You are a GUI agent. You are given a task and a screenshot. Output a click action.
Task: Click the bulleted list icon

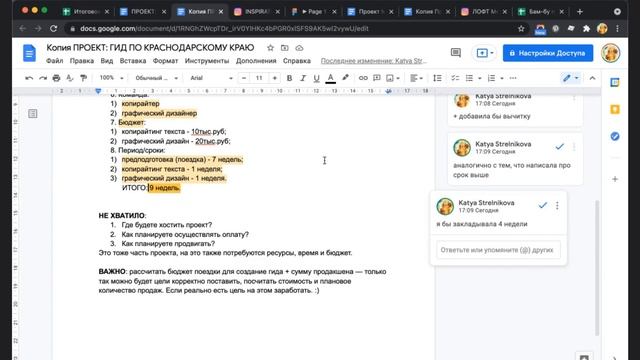coord(469,78)
